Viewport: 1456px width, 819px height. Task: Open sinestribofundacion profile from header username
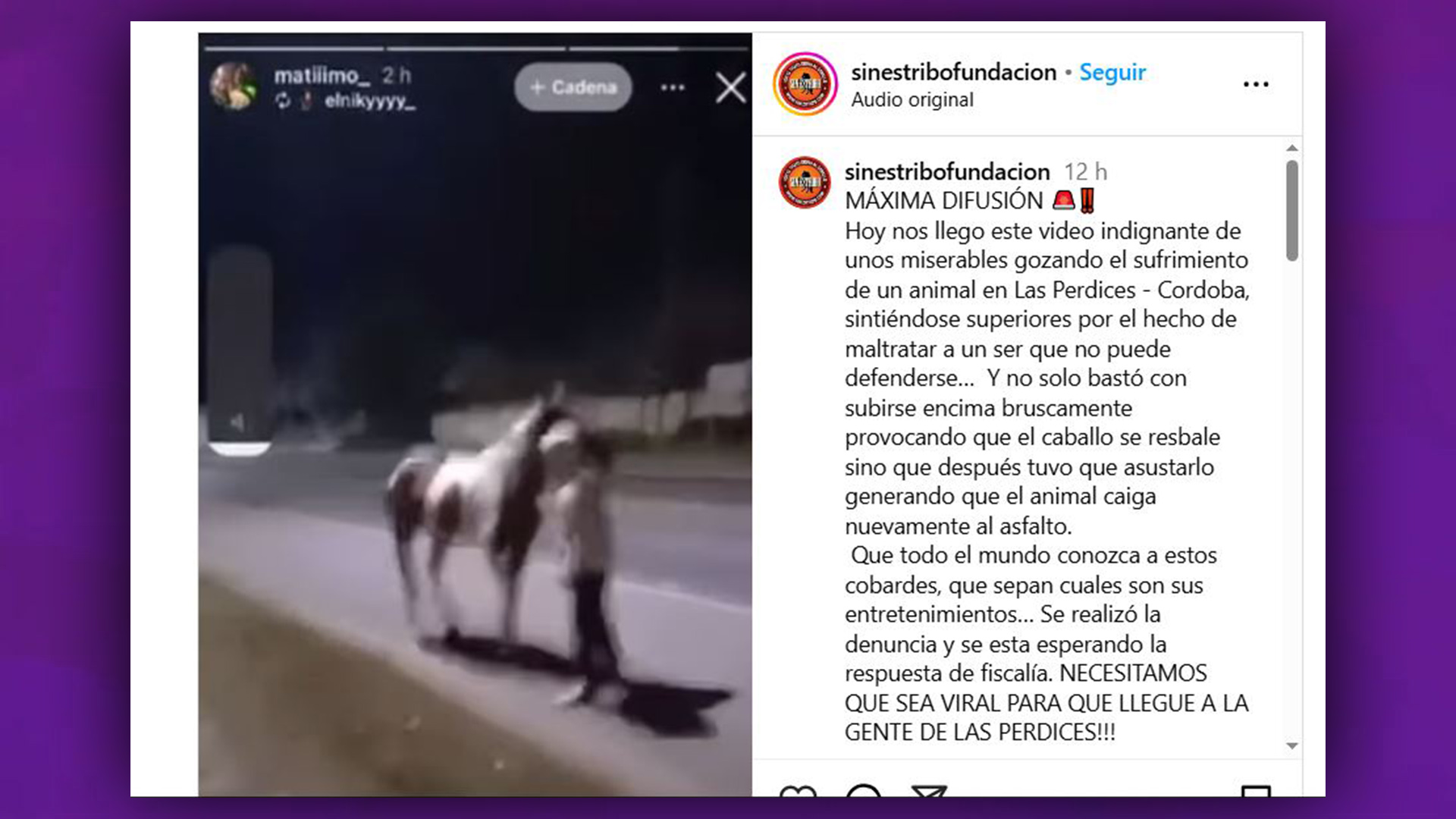[953, 72]
